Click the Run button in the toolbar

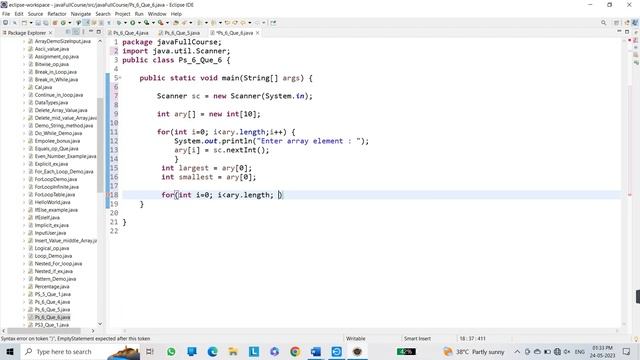pos(133,23)
